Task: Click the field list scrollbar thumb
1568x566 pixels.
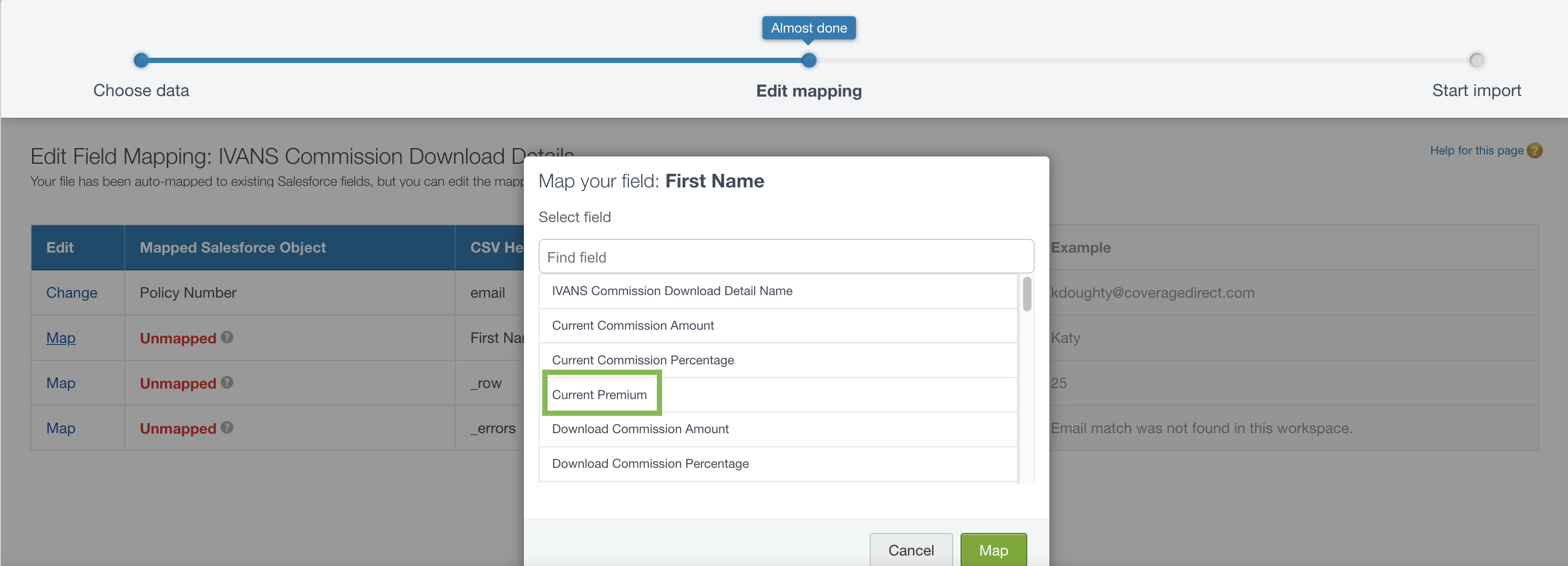Action: pos(1027,294)
